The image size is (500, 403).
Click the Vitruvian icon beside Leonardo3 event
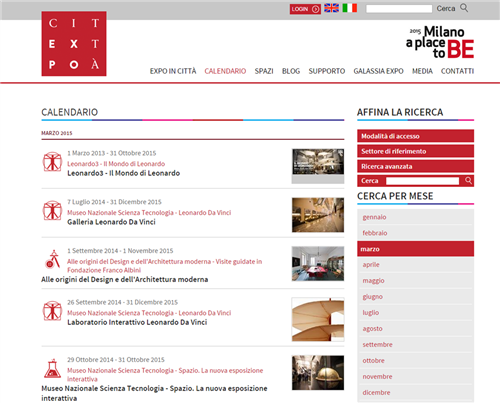pos(52,162)
